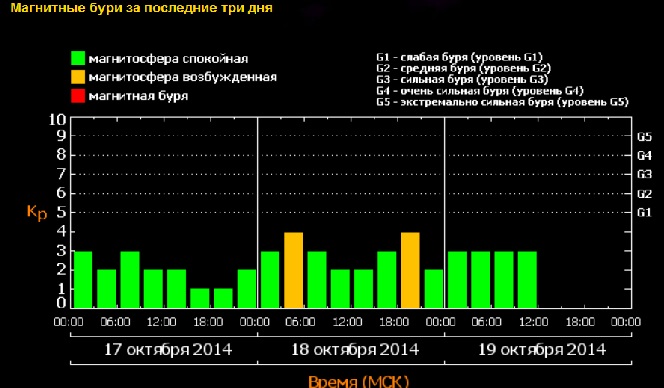Click the G3 storm level label on right axis
The image size is (664, 388).
644,174
